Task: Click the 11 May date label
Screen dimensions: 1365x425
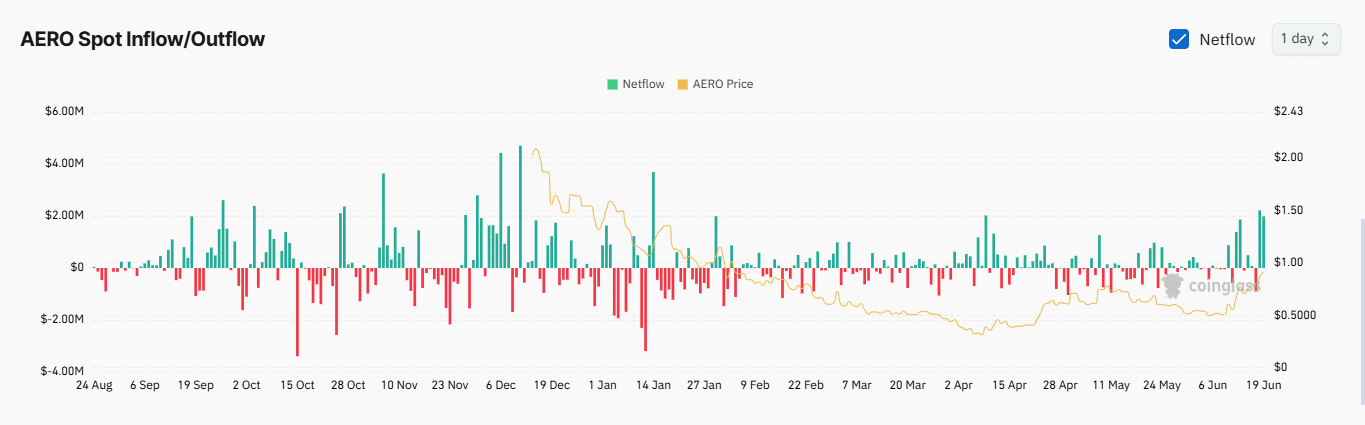Action: click(x=1111, y=385)
